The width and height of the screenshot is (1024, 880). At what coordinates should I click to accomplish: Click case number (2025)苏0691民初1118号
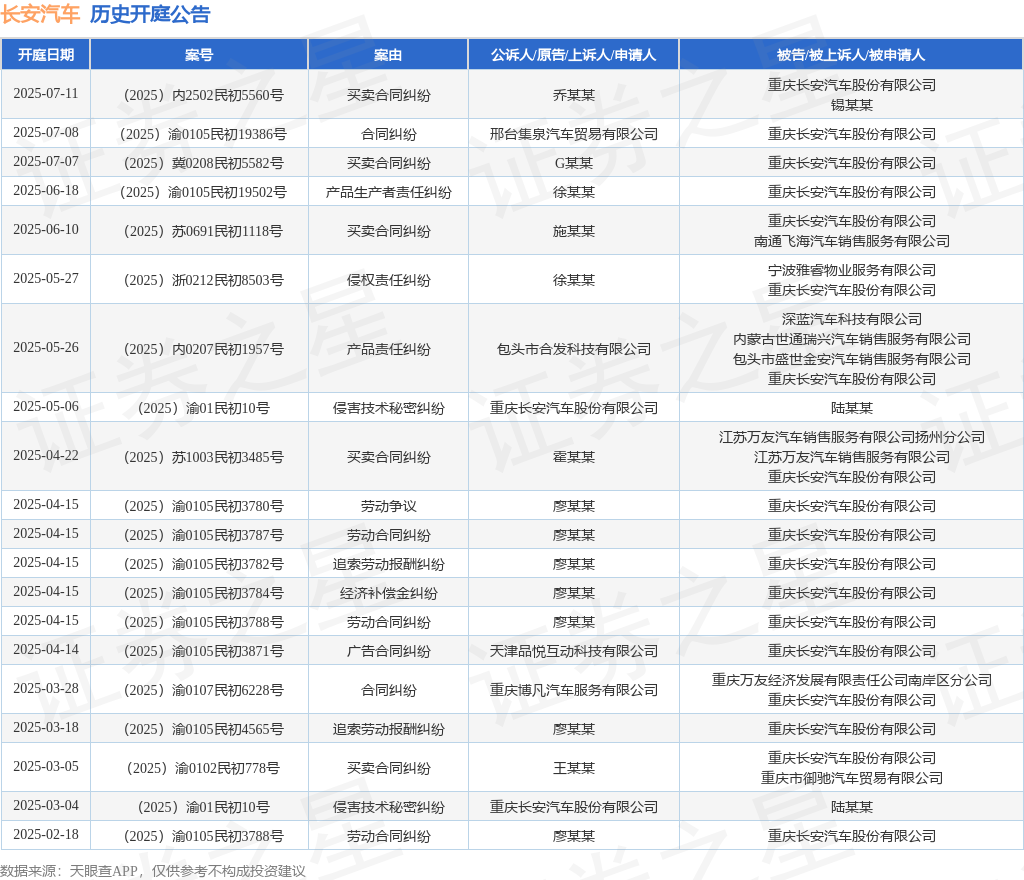(203, 231)
